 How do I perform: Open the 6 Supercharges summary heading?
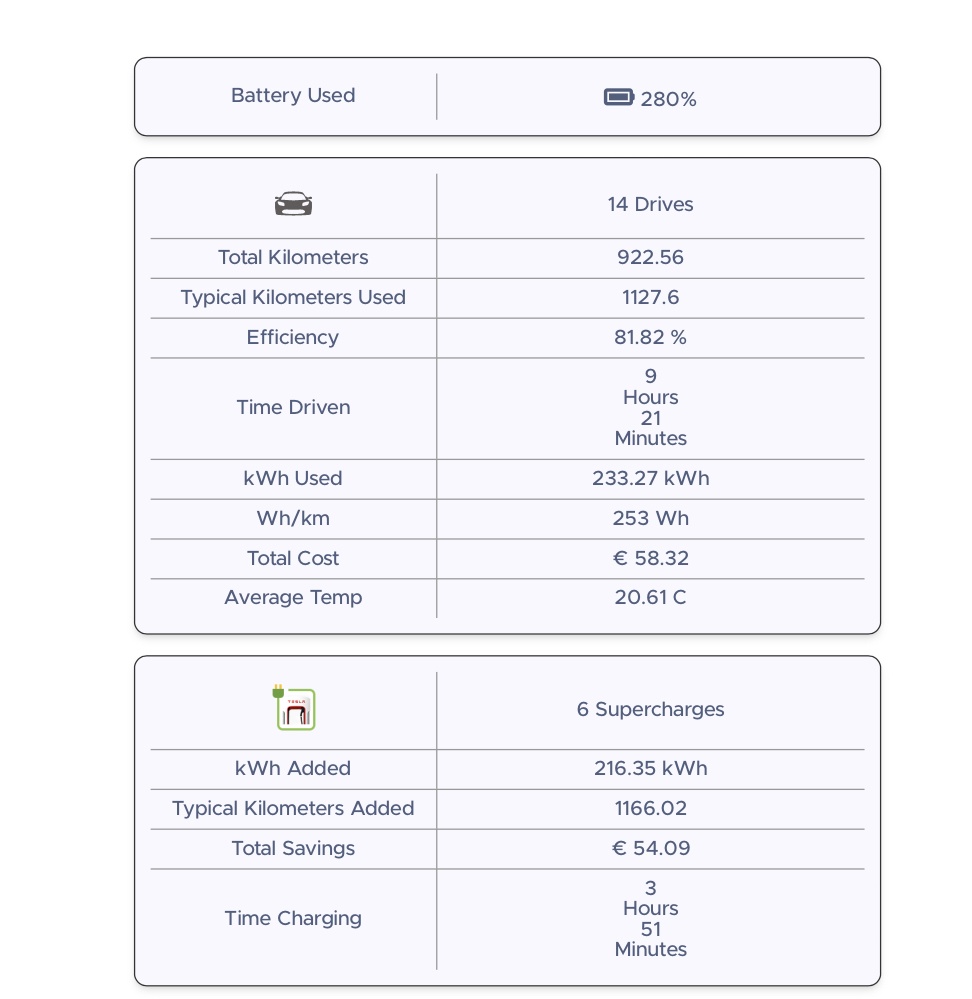click(650, 710)
